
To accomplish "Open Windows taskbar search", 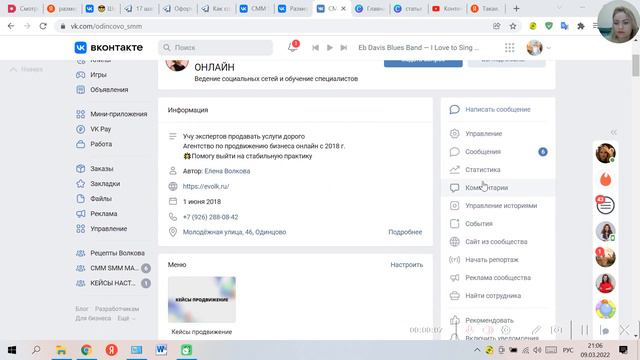I will (36, 350).
